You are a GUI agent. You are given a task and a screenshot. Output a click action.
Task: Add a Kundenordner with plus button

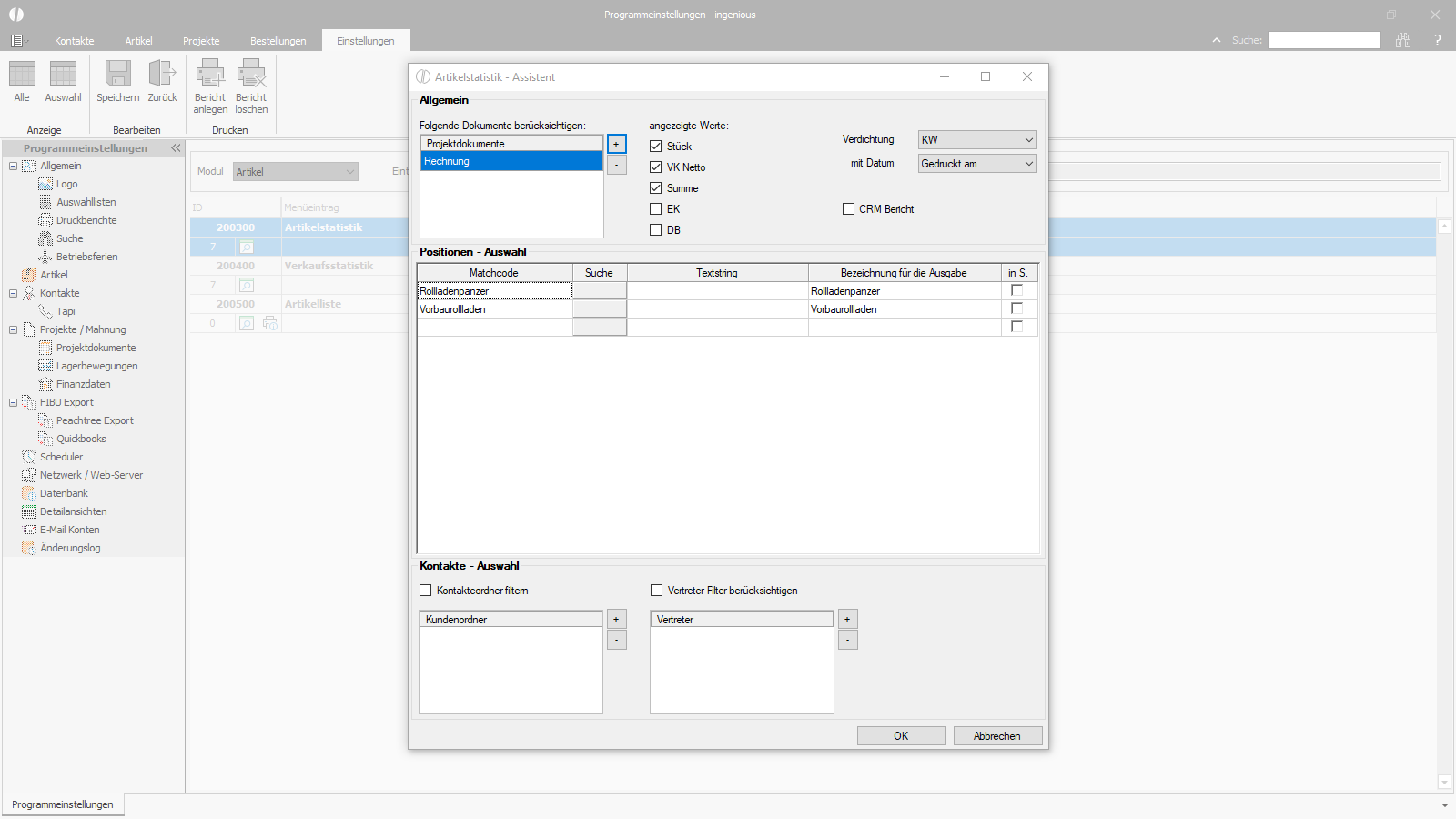(x=617, y=619)
